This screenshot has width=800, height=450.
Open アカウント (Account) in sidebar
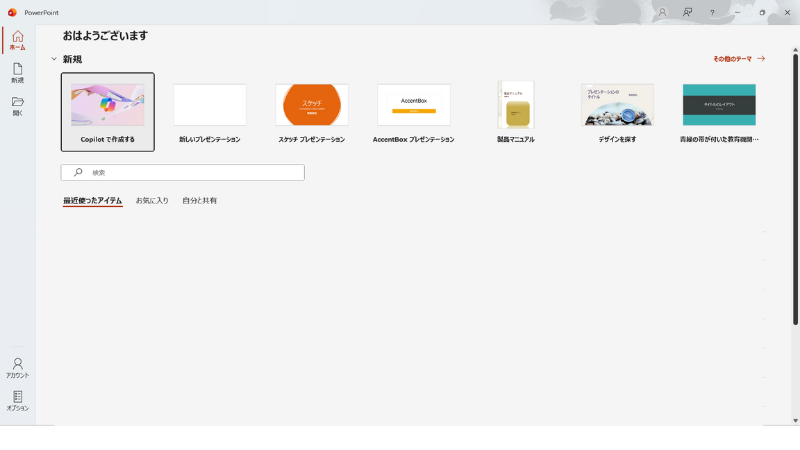[17, 367]
